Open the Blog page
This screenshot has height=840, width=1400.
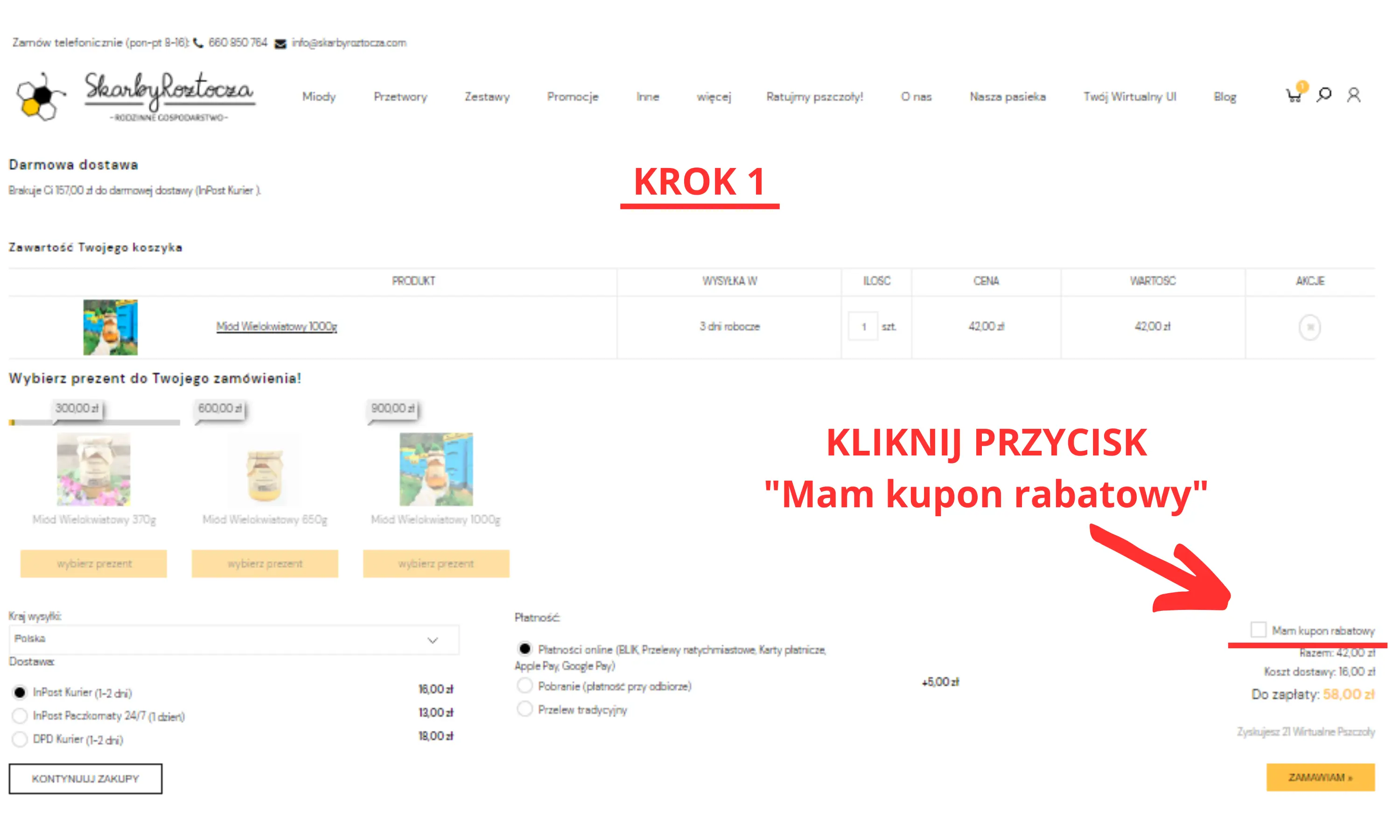click(1225, 97)
